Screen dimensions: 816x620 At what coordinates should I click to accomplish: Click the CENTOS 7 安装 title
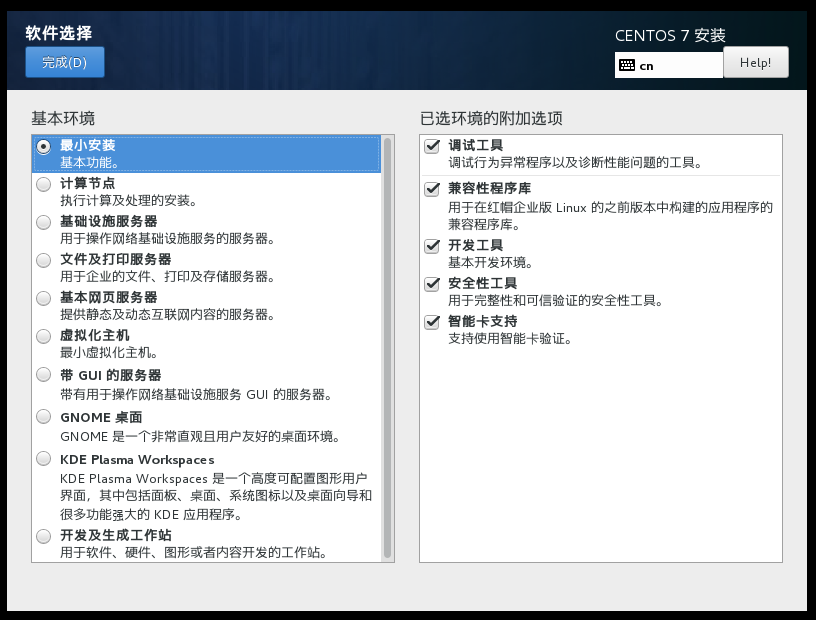pos(670,35)
